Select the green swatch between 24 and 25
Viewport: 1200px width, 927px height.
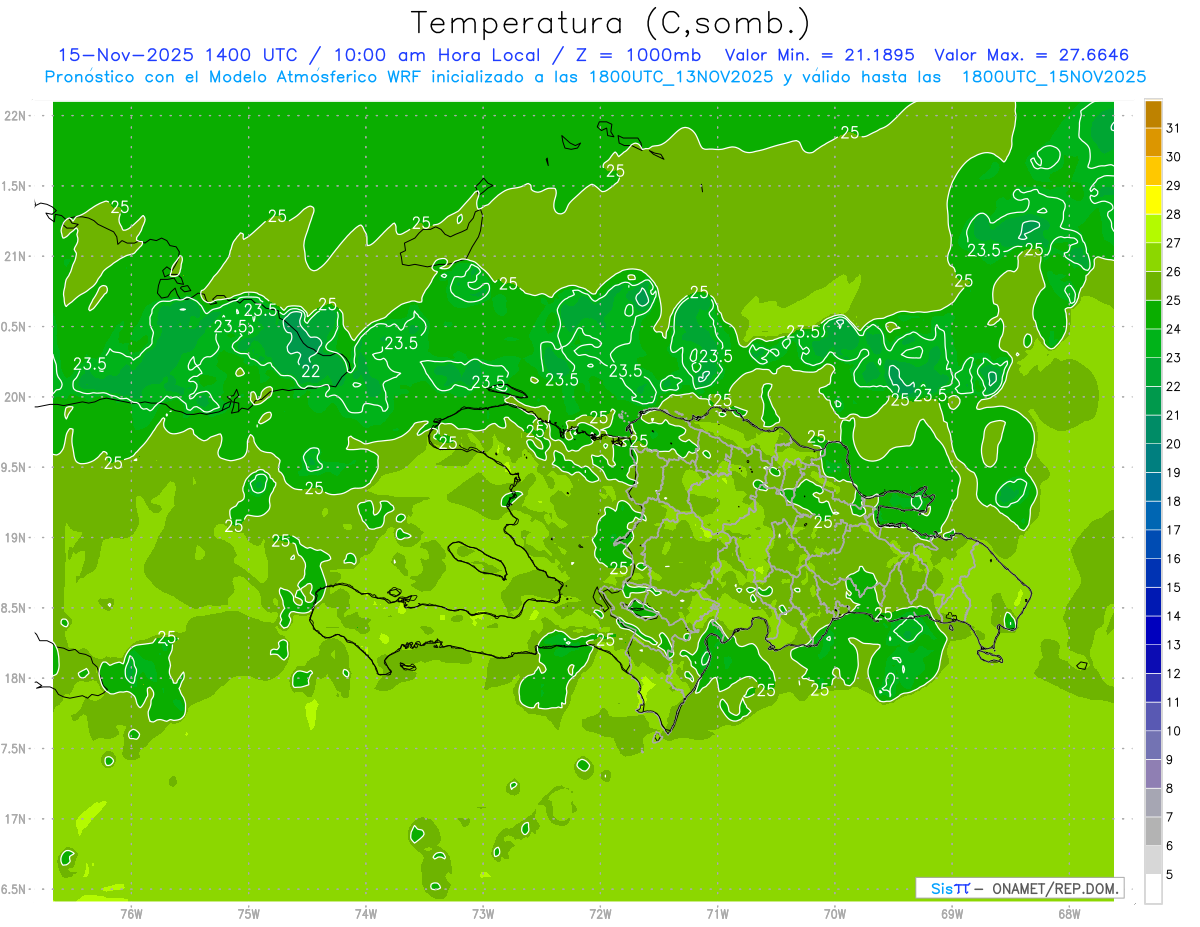click(1153, 315)
